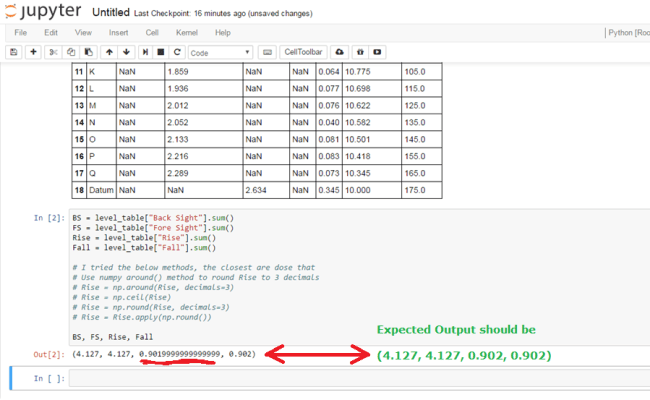Click the output value 0.9019999999999999
The width and height of the screenshot is (650, 400).
tap(180, 354)
